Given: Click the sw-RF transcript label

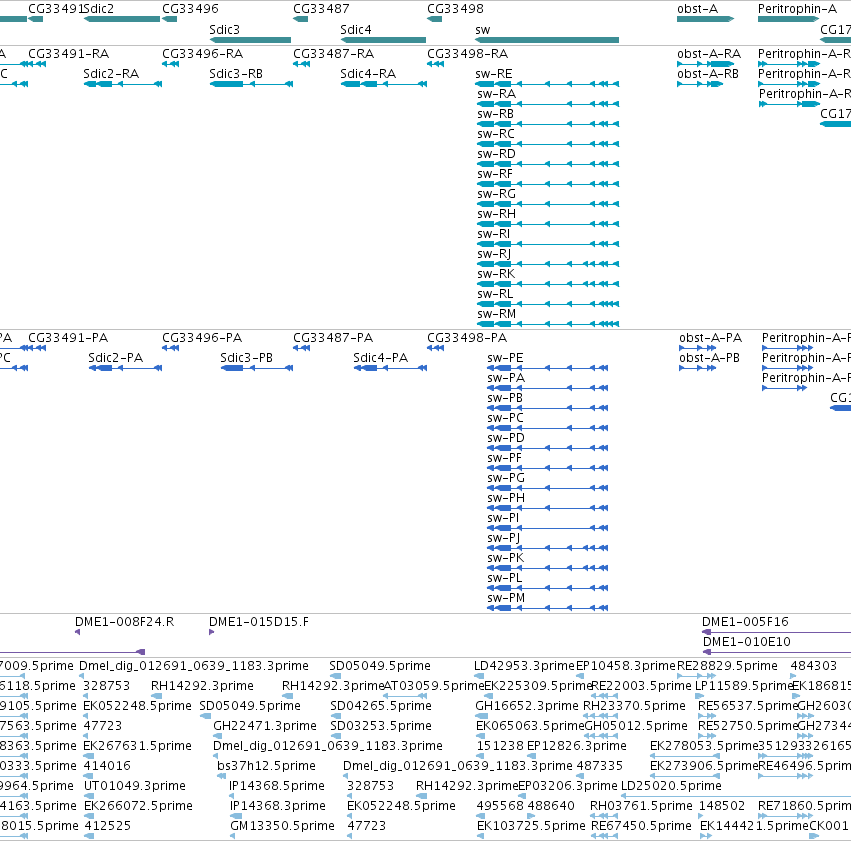Looking at the screenshot, I should click(495, 174).
